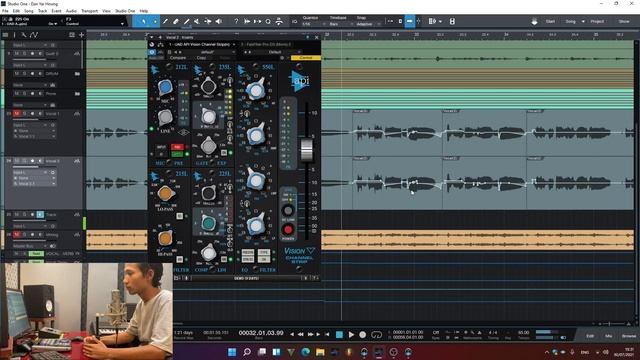640x360 pixels.
Task: Open the track list icon at top-left
Action: click(5, 35)
